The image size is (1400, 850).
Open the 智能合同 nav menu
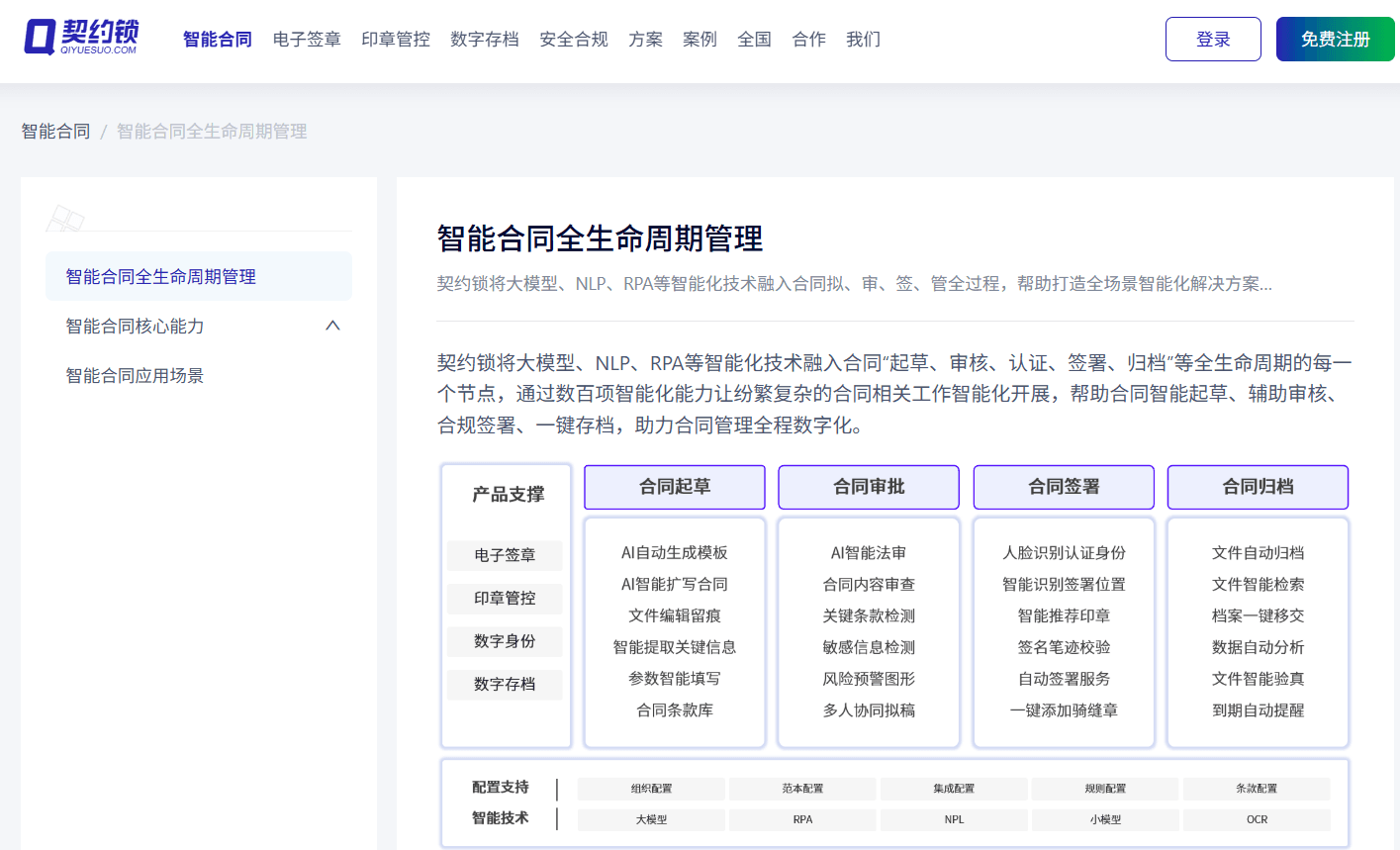[x=218, y=40]
